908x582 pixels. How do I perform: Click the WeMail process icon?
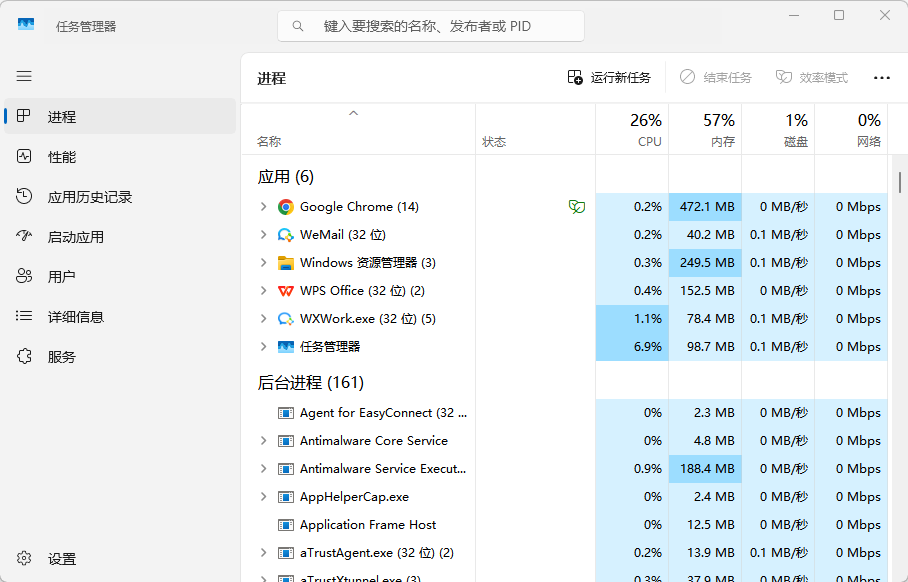[x=286, y=235]
